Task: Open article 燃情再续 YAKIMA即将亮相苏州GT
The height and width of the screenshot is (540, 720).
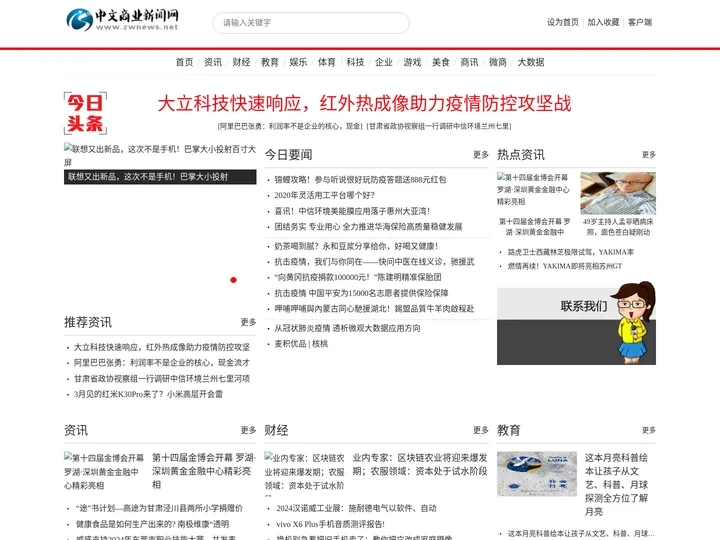Action: point(565,266)
